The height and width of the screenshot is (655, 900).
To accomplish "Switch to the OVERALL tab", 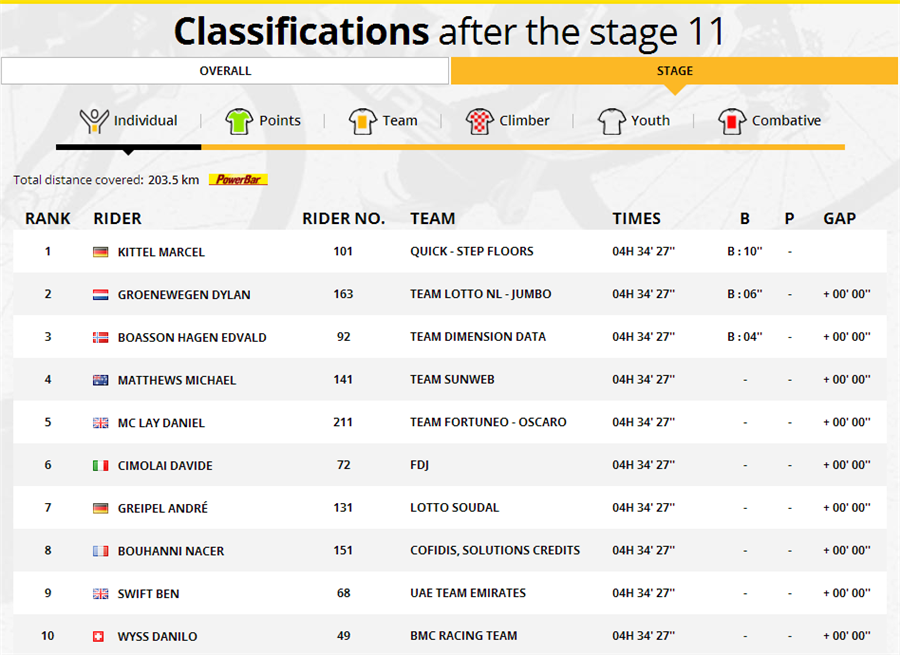I will (225, 71).
